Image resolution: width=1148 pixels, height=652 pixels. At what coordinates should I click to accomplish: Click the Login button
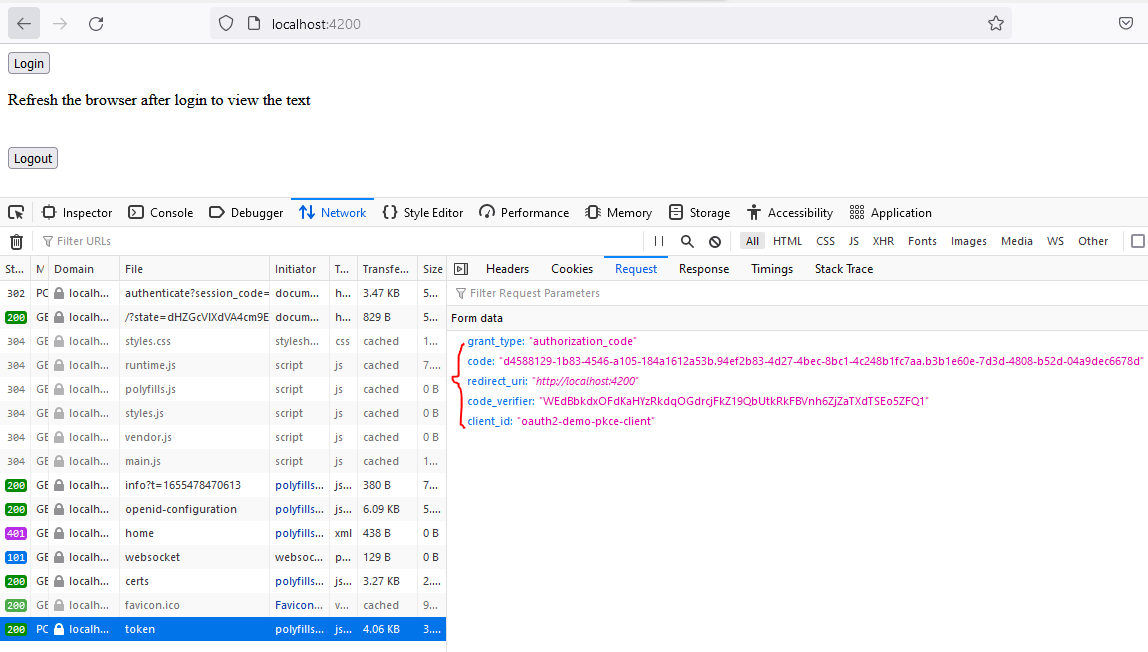pyautogui.click(x=28, y=62)
